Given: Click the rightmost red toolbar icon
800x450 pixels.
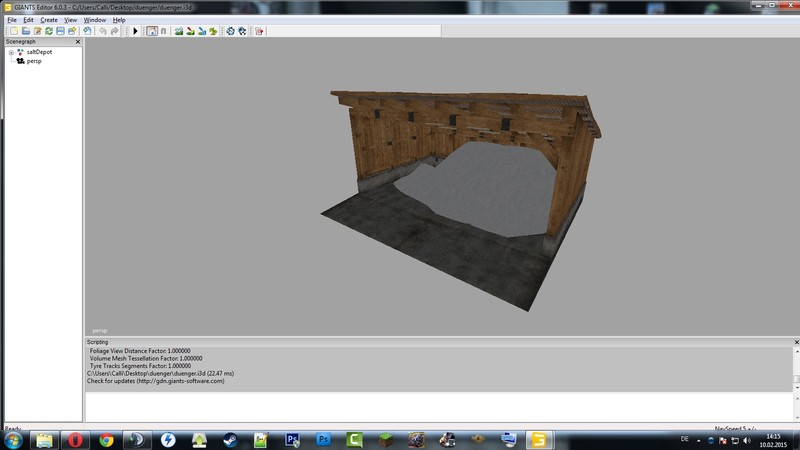Looking at the screenshot, I should pyautogui.click(x=259, y=31).
